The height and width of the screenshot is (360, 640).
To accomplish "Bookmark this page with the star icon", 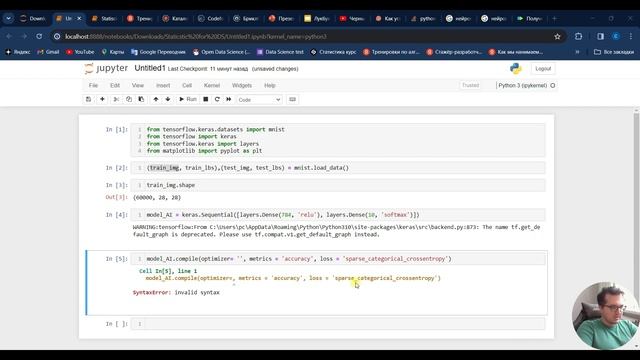I will tap(557, 36).
